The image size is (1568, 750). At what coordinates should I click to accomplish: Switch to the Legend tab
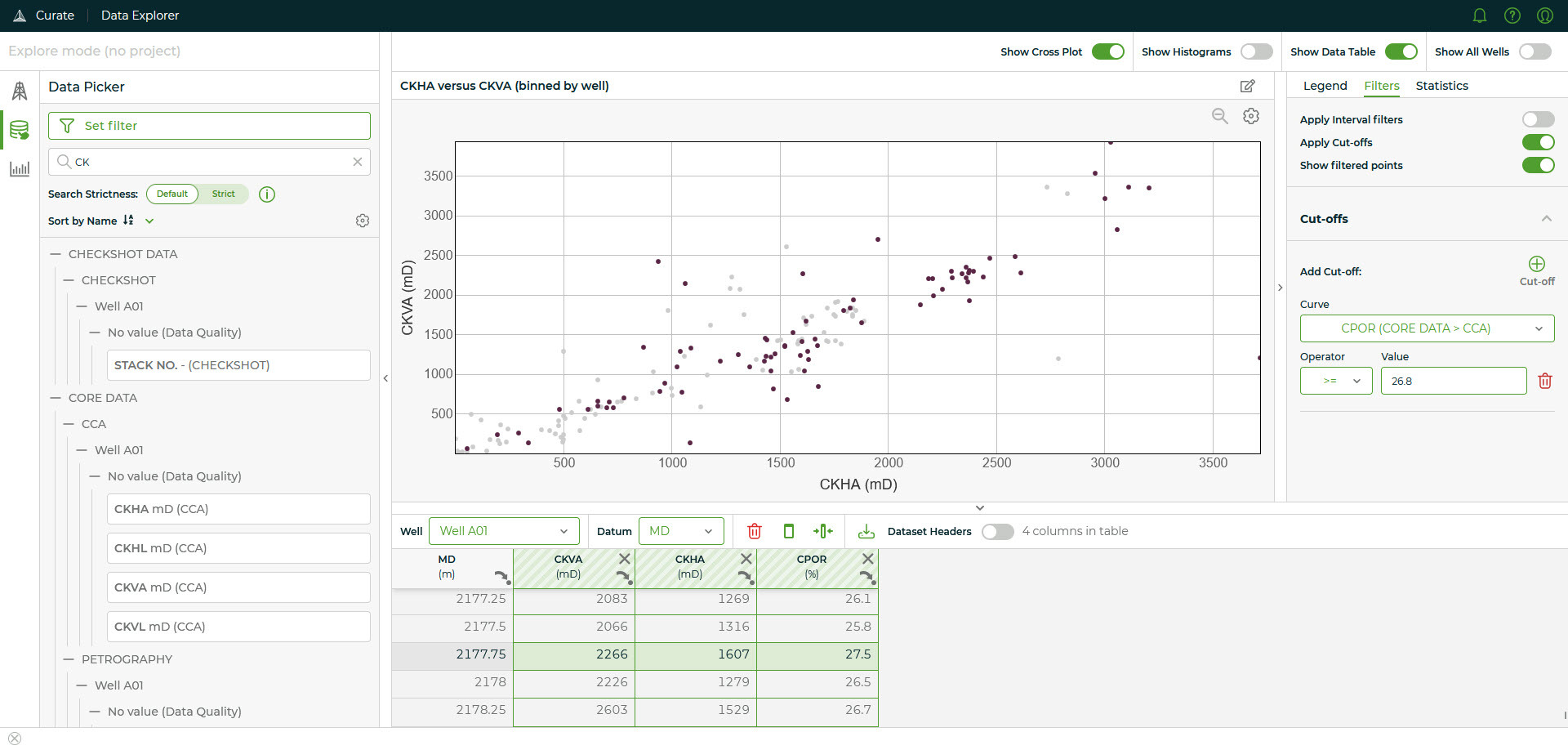(x=1325, y=86)
